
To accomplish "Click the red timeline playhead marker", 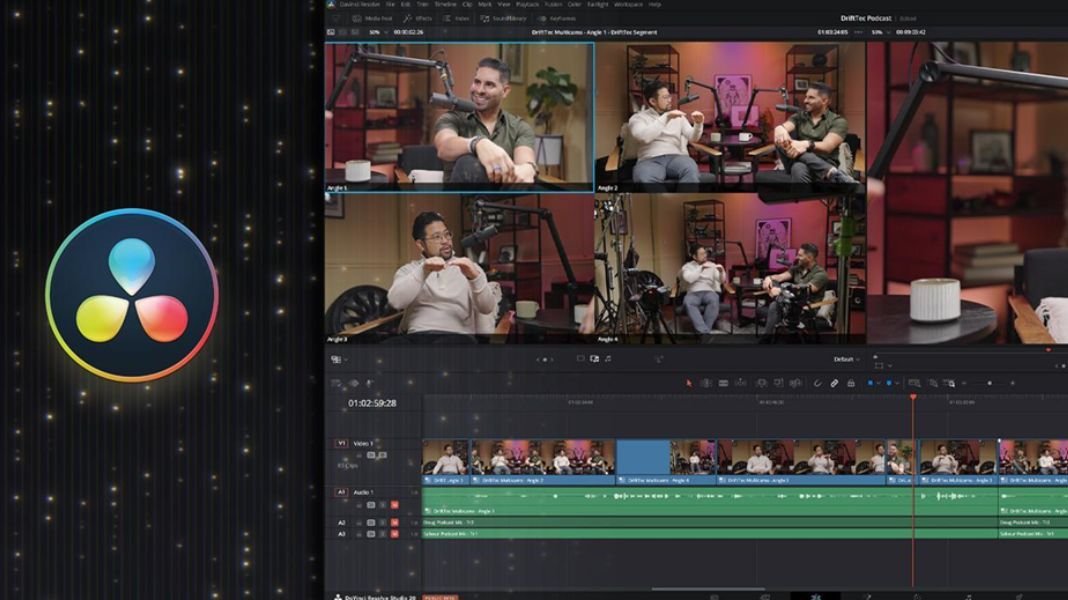I will 913,396.
